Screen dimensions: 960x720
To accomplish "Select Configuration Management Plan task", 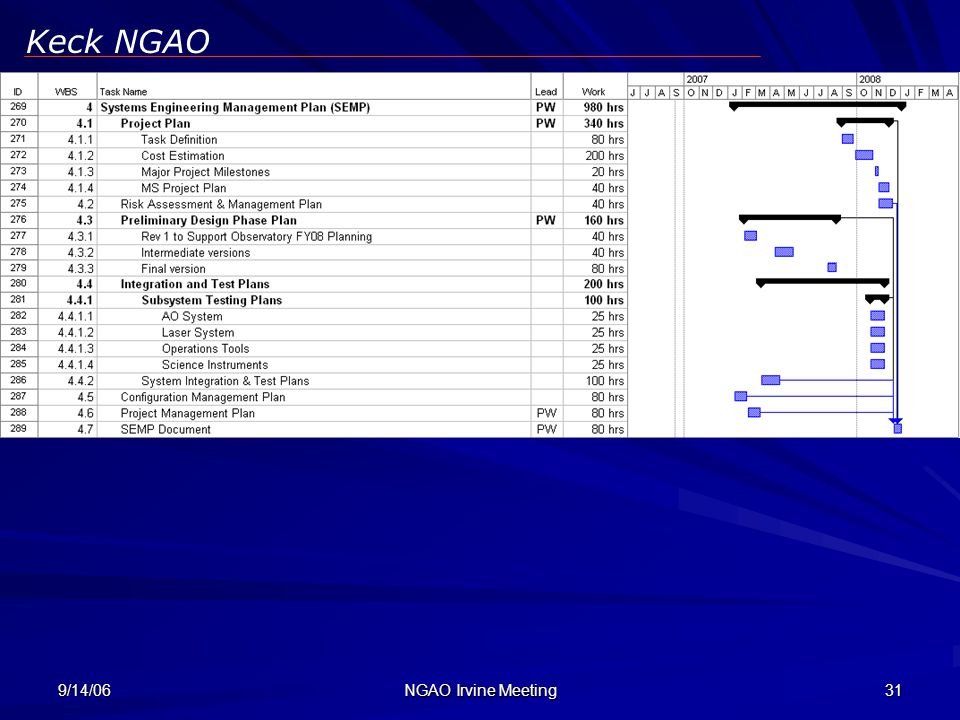I will (203, 397).
